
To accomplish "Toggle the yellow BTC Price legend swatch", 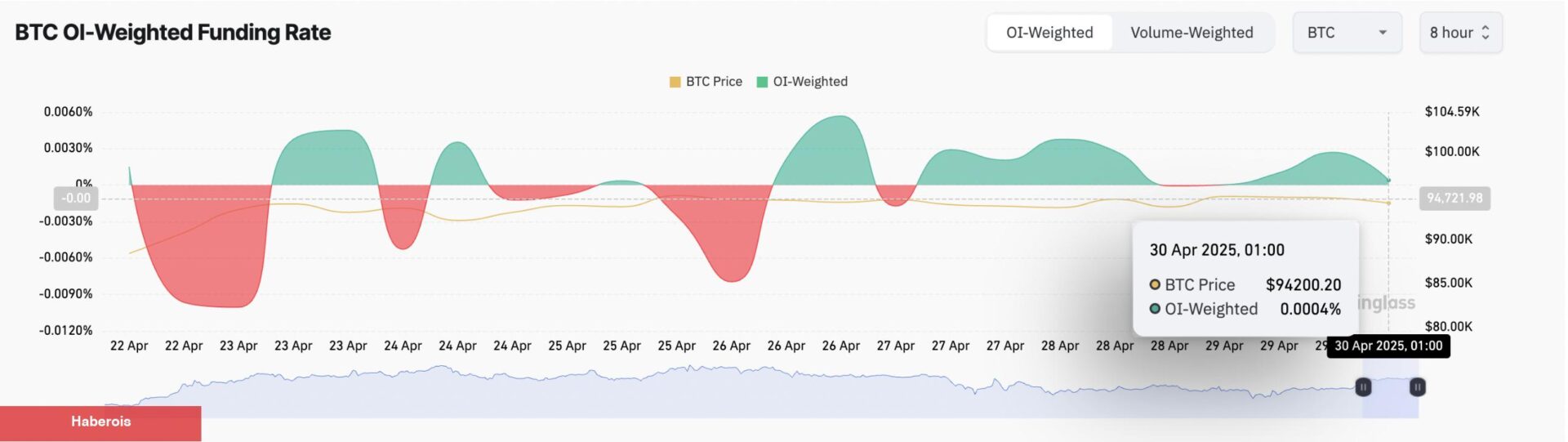I will tap(675, 82).
